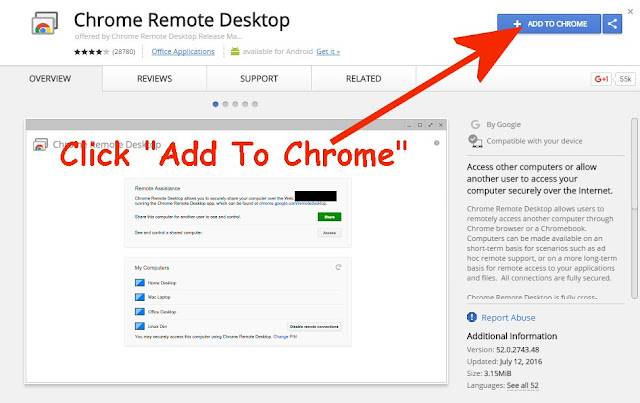Image resolution: width=640 pixels, height=403 pixels.
Task: Click the Office Desktop computer icon
Action: coord(140,312)
